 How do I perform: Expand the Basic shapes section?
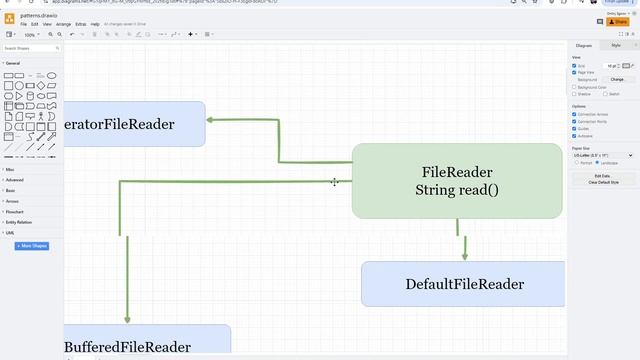[10, 191]
